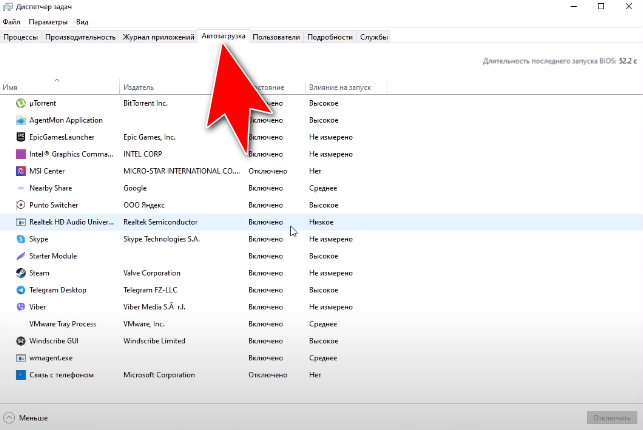The height and width of the screenshot is (430, 643).
Task: Click the Отключить button
Action: coord(612,418)
